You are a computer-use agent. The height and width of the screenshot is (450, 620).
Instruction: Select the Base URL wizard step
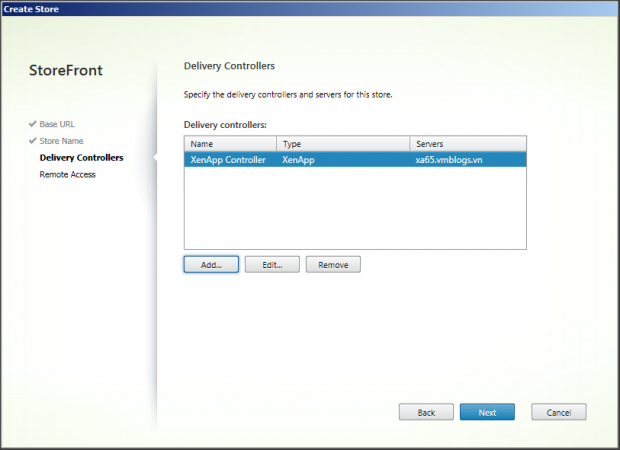[x=57, y=124]
